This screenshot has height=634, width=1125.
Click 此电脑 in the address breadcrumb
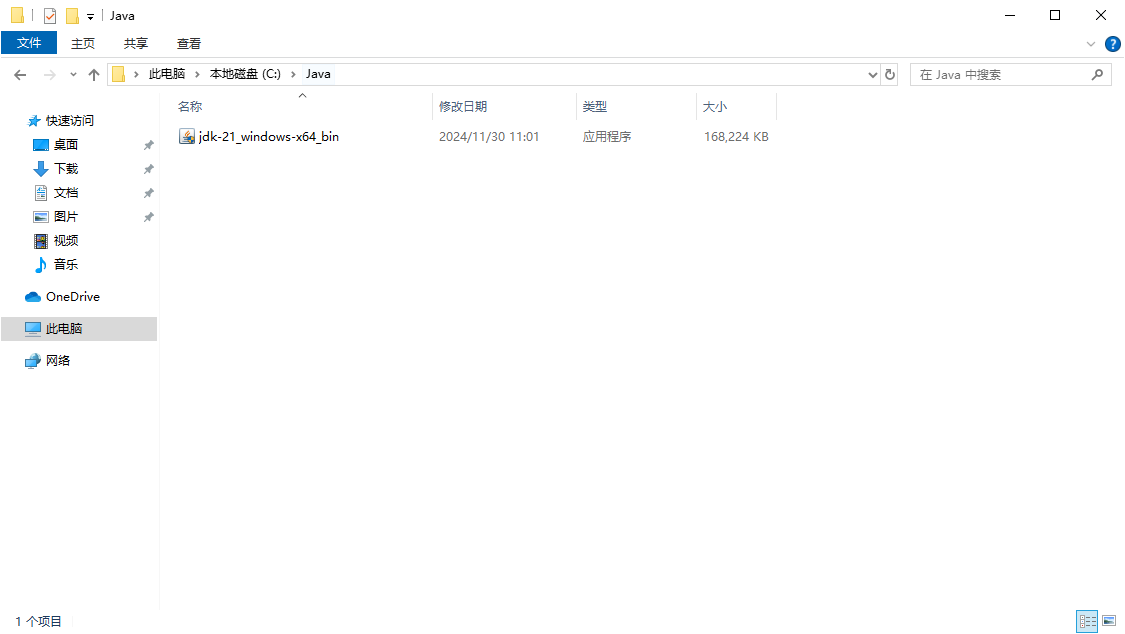click(x=166, y=74)
